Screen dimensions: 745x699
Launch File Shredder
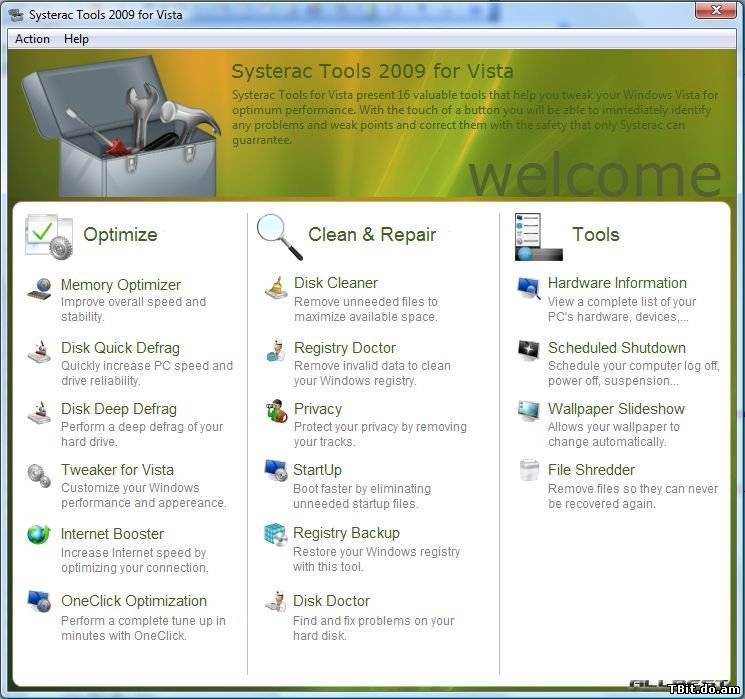coord(591,469)
